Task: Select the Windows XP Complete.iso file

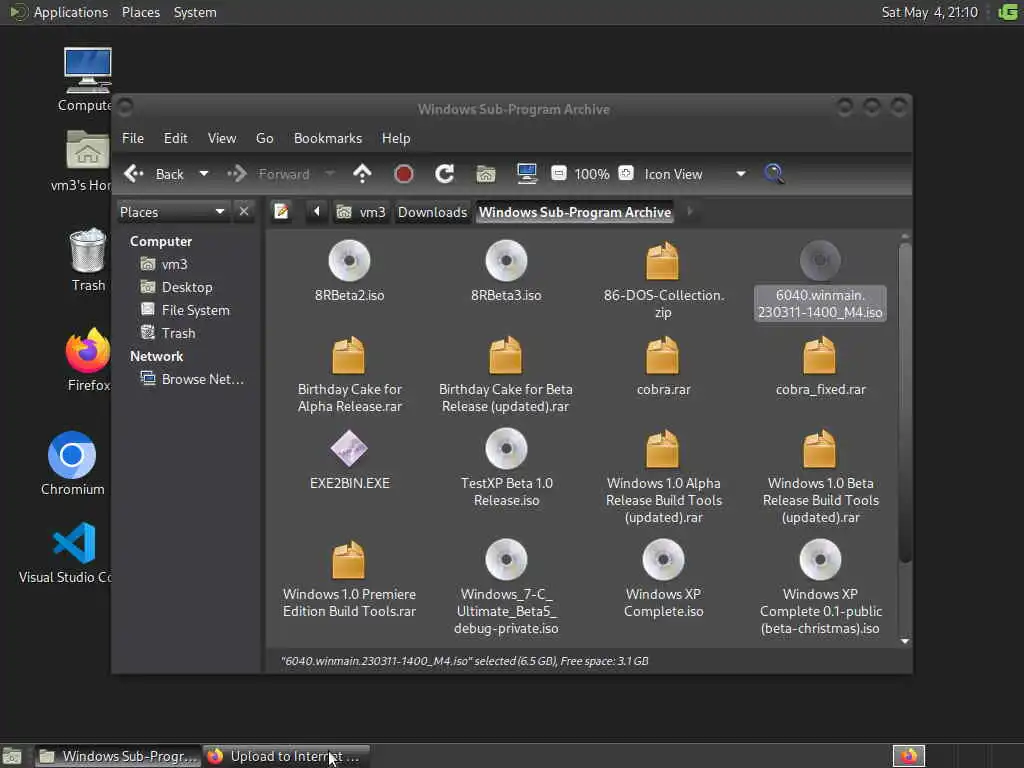Action: tap(663, 579)
